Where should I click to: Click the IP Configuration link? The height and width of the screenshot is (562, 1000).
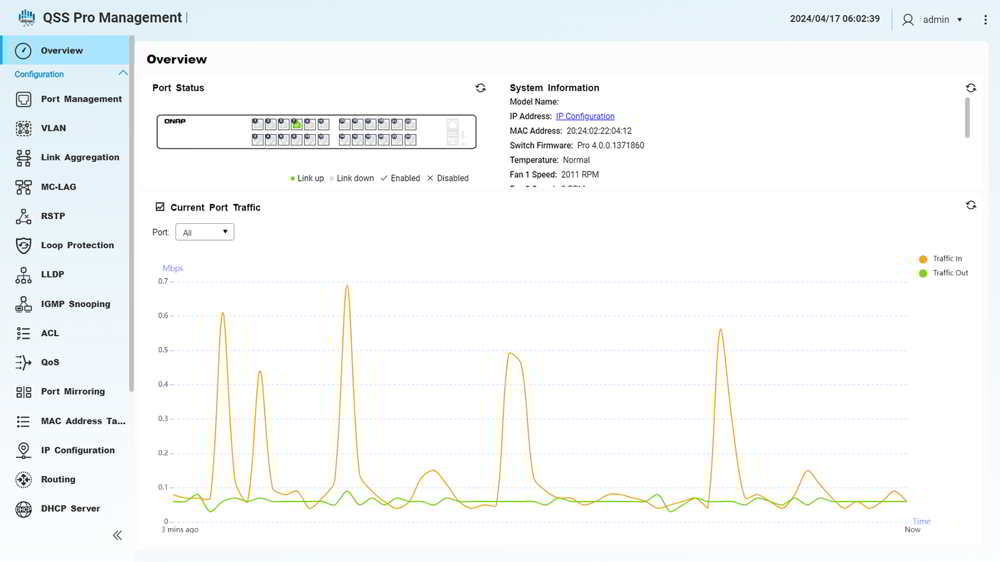point(585,117)
